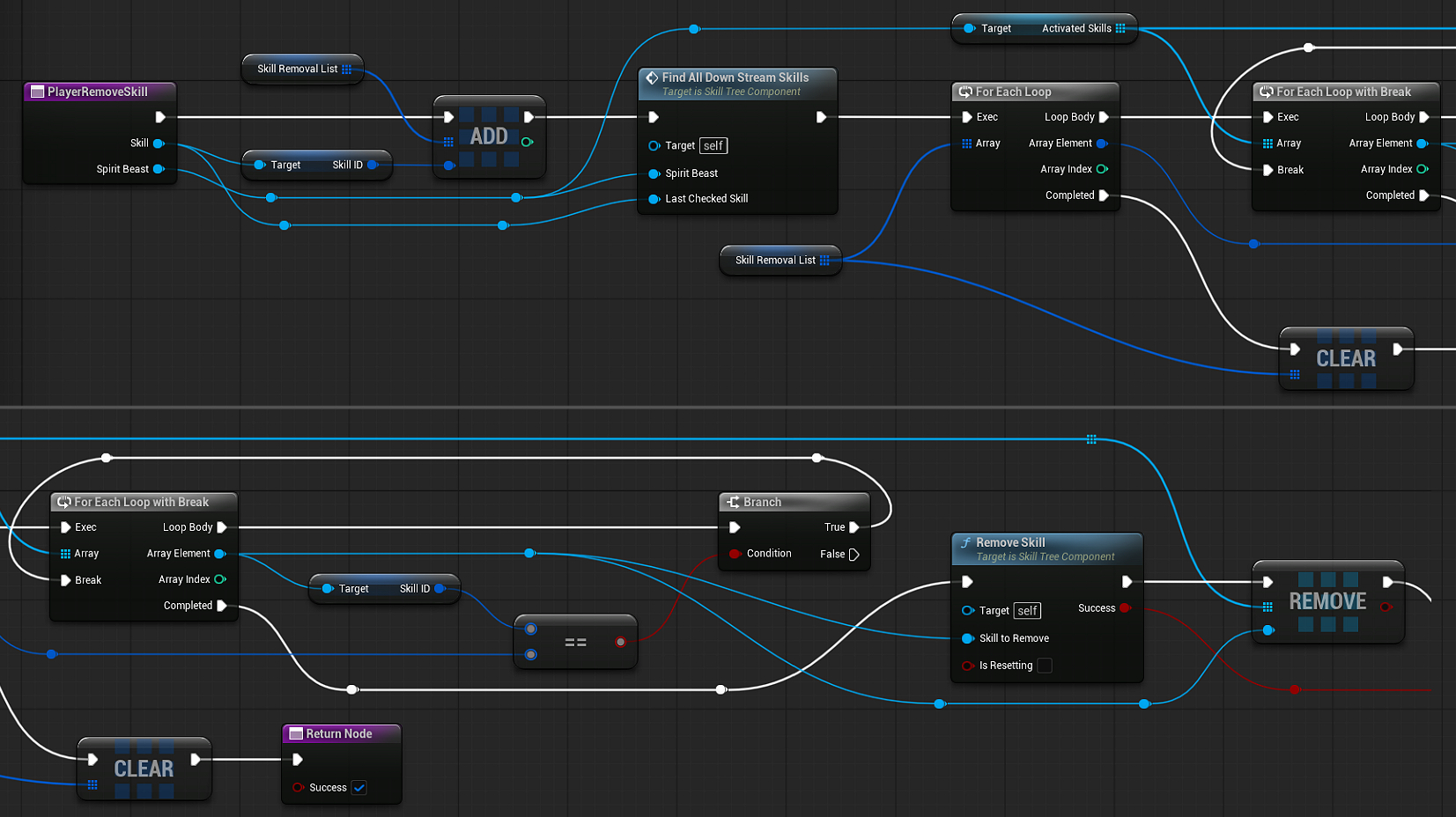Click array pin on CLEAR below upper loop
The height and width of the screenshot is (817, 1456).
(x=1295, y=374)
